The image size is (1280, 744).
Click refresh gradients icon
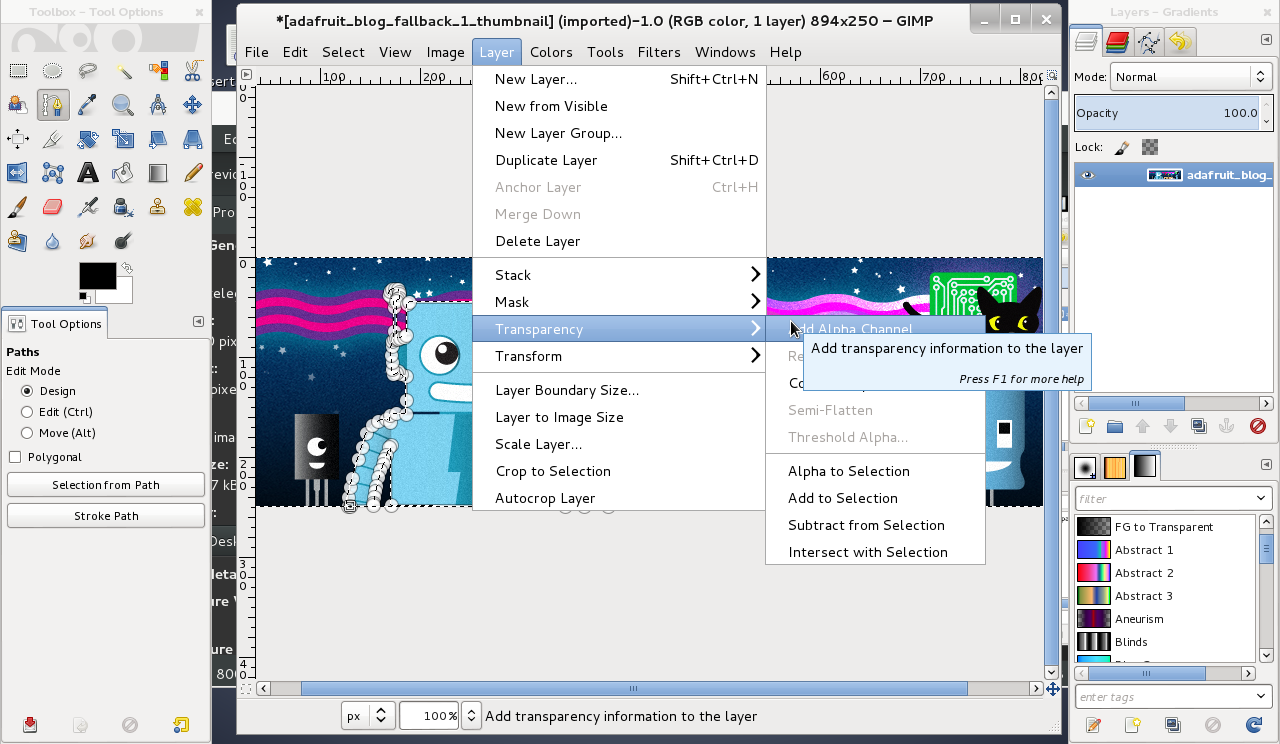(1253, 725)
